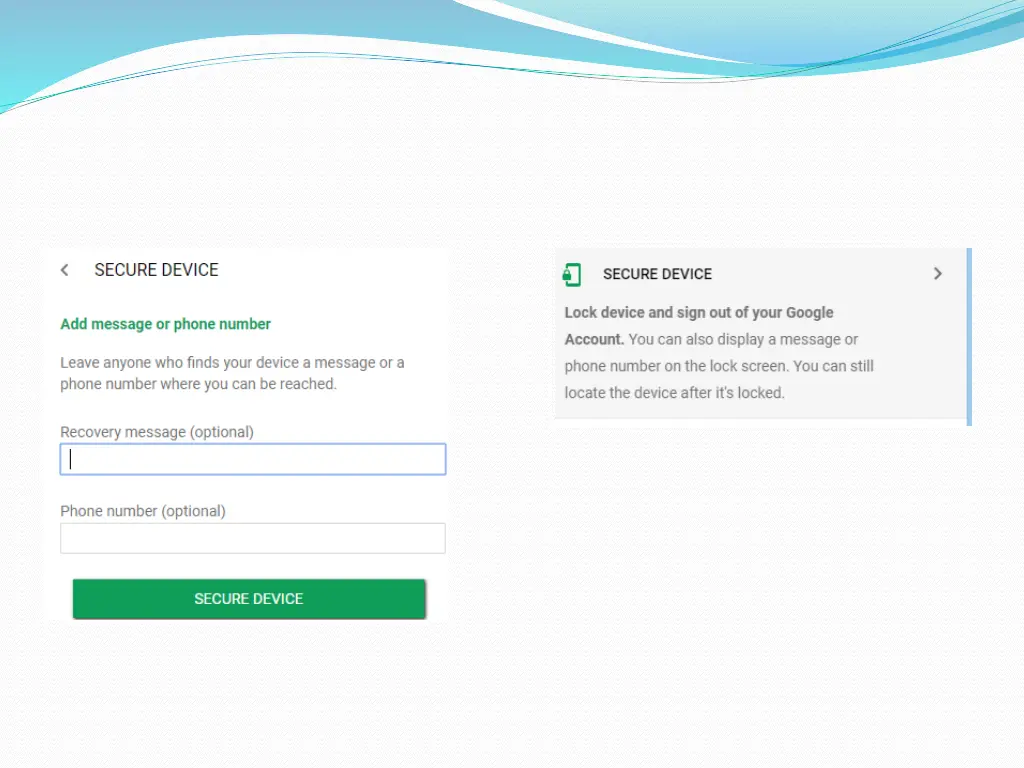
Task: Click the blue vertical bar on card edge
Action: click(969, 336)
